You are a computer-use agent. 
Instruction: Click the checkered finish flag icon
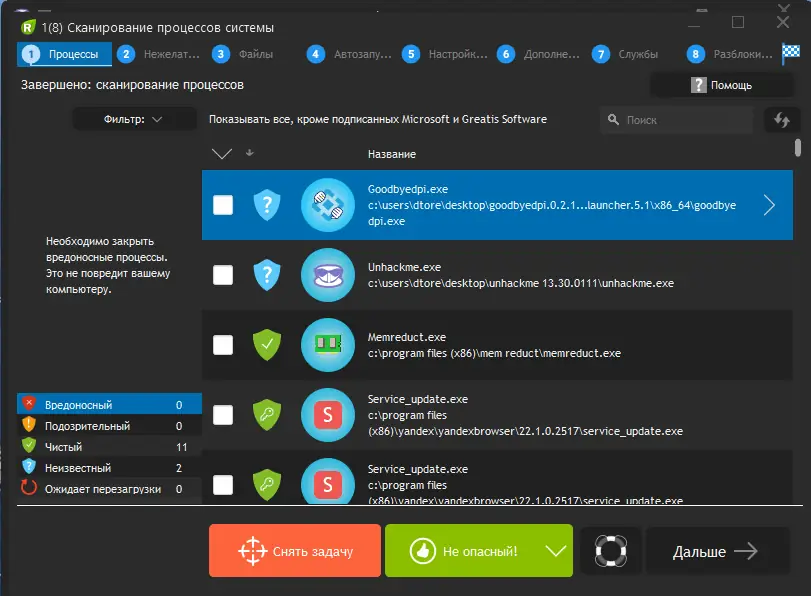(790, 54)
